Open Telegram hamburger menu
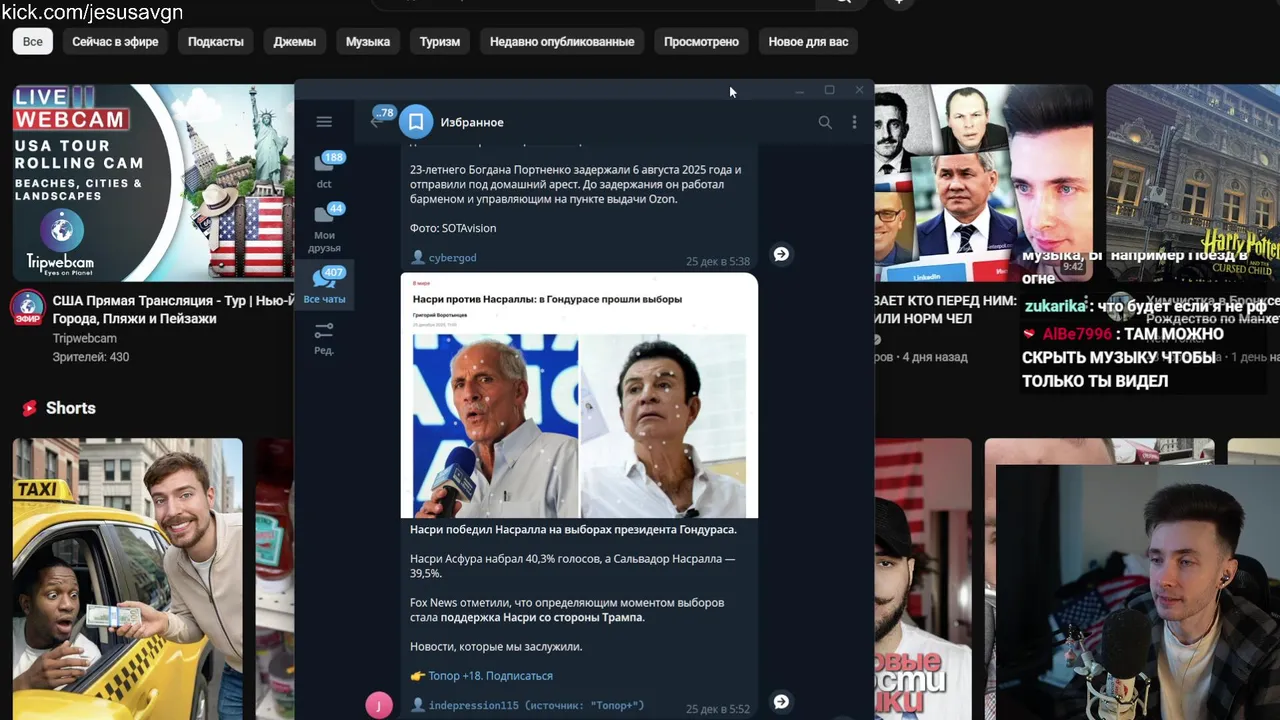 coord(323,122)
